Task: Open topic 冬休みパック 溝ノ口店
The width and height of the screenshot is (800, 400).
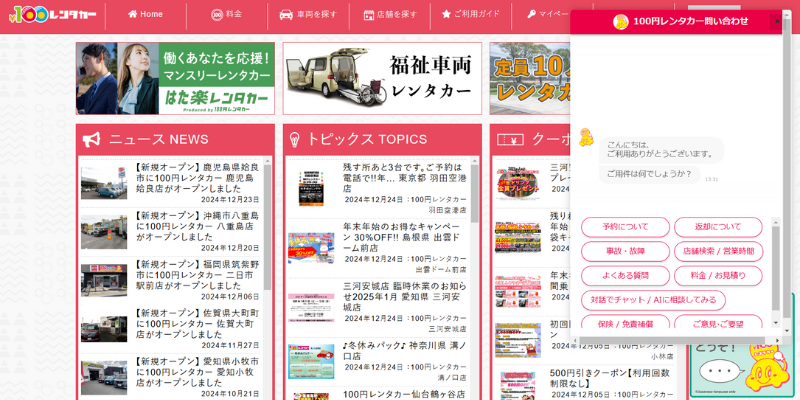Action: (404, 351)
